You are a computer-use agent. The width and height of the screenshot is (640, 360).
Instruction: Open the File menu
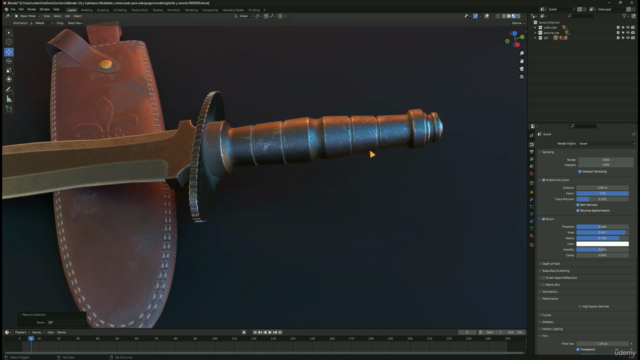point(13,9)
